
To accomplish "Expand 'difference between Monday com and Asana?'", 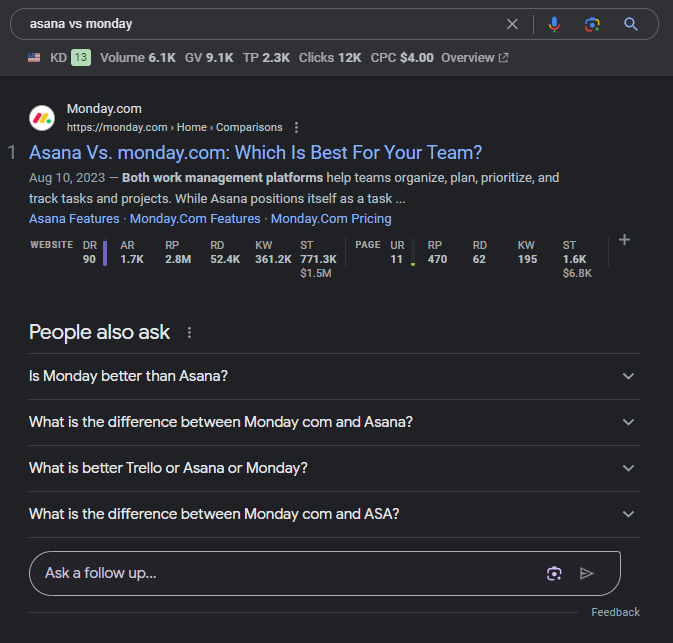I will (x=334, y=422).
